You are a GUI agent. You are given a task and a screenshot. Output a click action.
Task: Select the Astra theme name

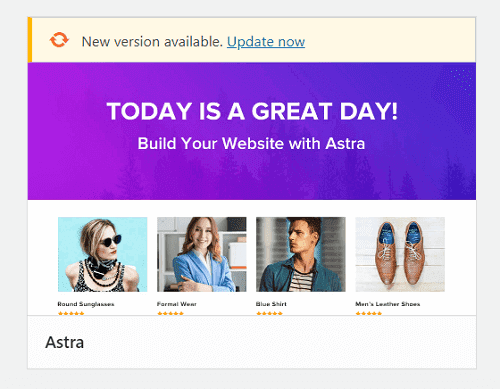[65, 342]
